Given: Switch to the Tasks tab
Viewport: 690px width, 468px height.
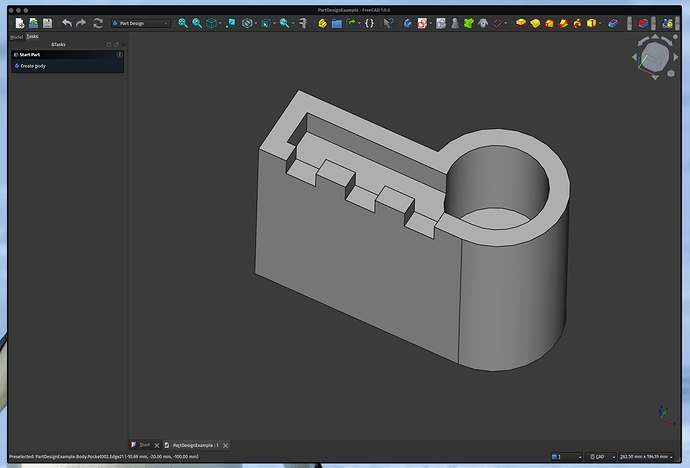Looking at the screenshot, I should pos(32,37).
